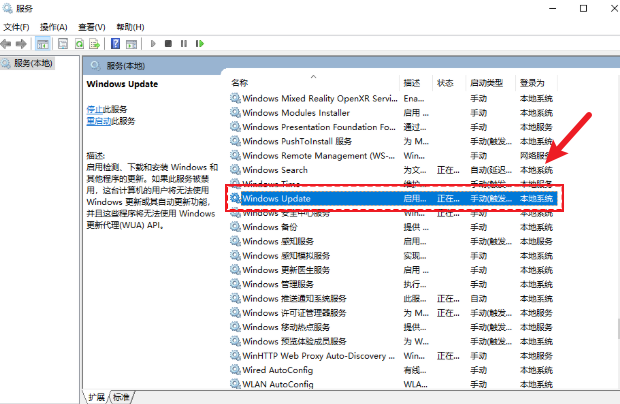Viewport: 620px width, 404px height.
Task: Select the Windows 感知服务 row
Action: click(x=394, y=241)
